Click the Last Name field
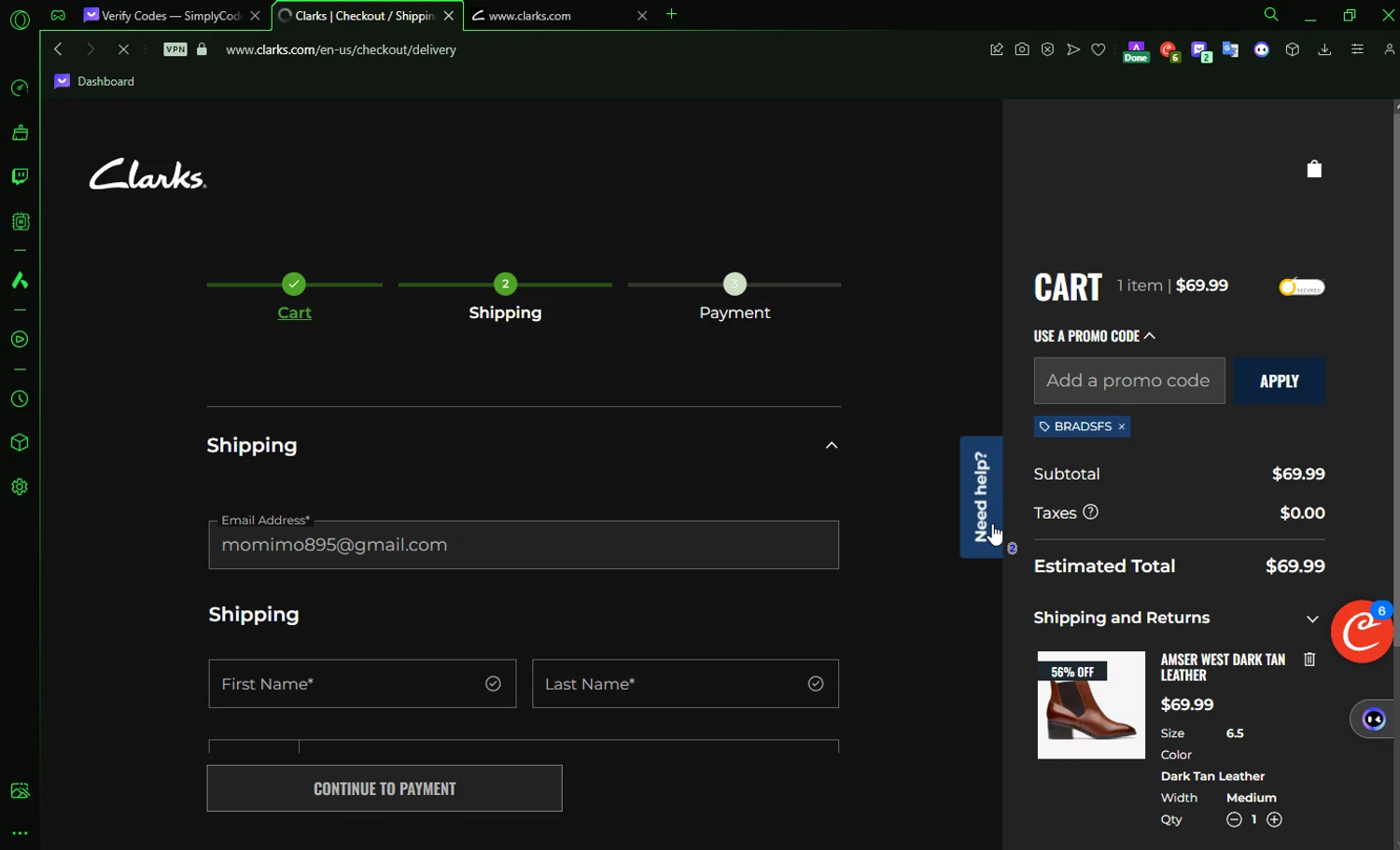Screen dimensions: 1400x850 pyautogui.click(x=685, y=684)
